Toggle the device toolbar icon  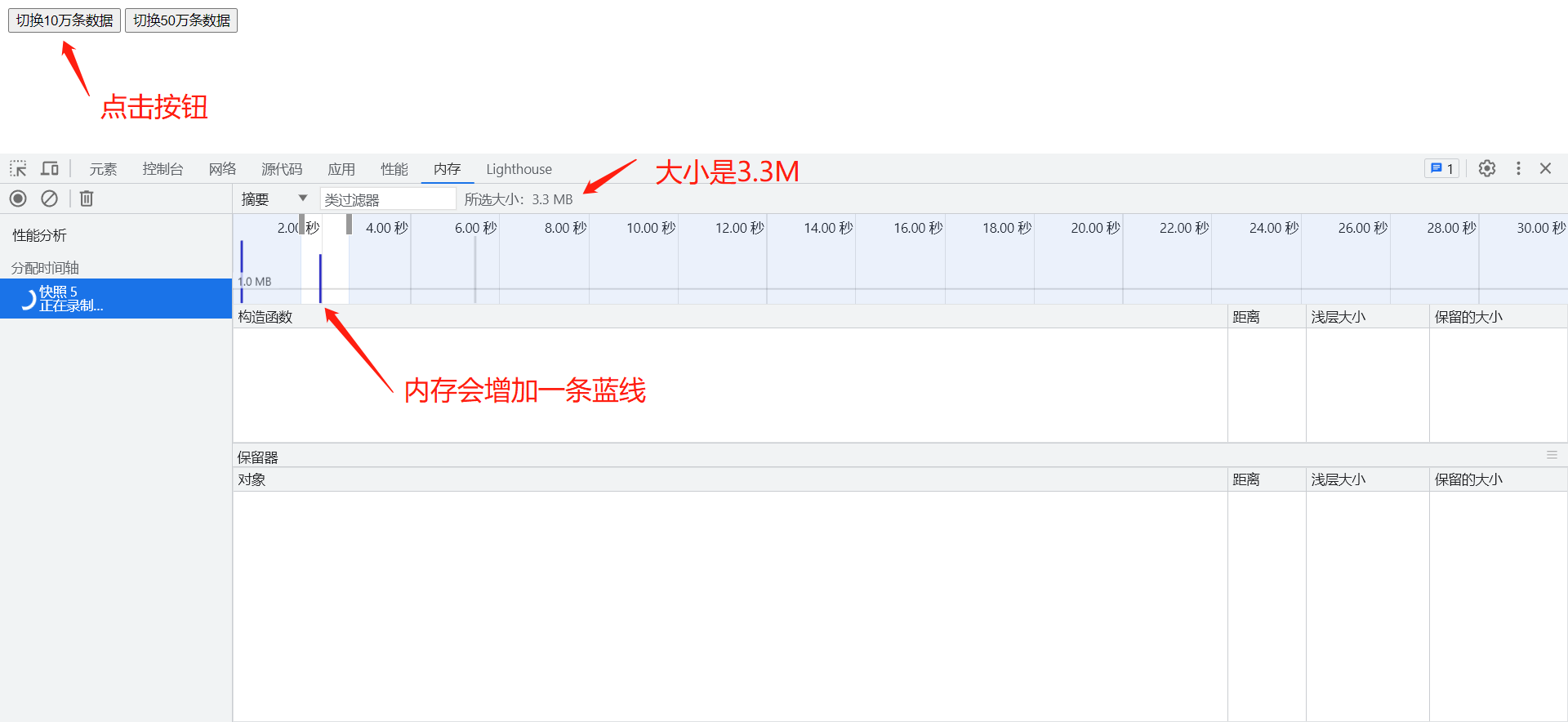click(x=50, y=169)
